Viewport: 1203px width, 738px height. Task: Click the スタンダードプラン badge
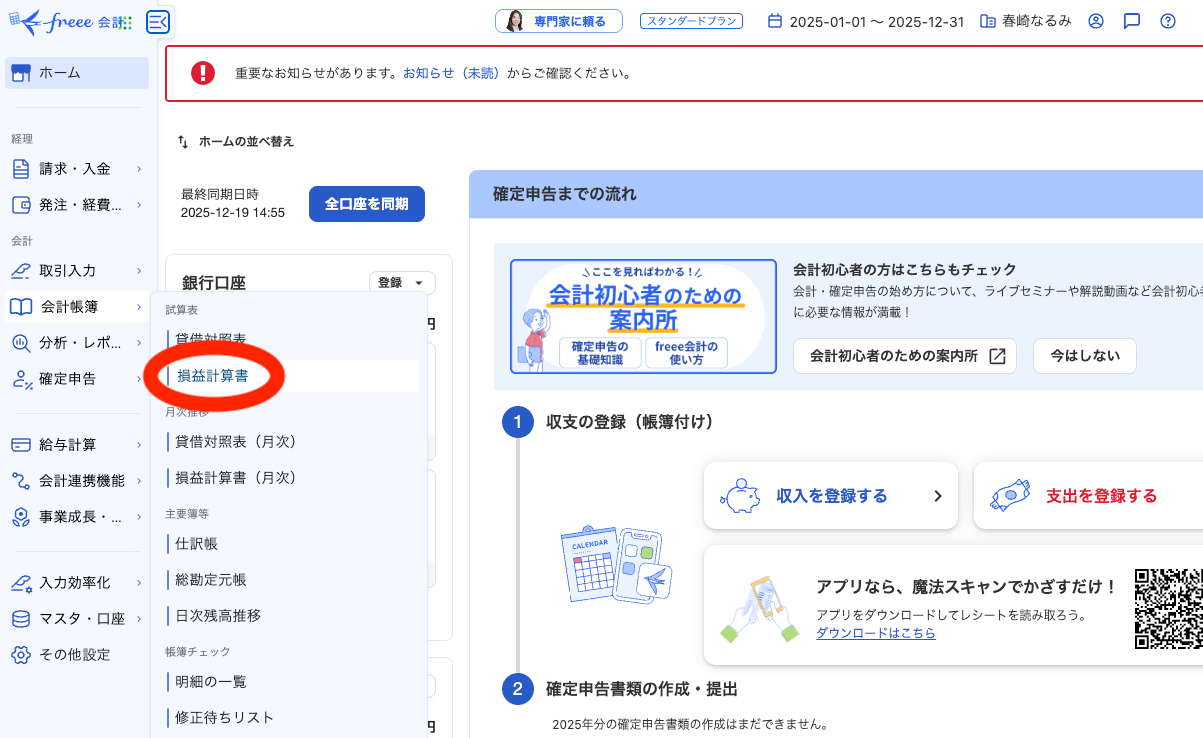point(693,20)
